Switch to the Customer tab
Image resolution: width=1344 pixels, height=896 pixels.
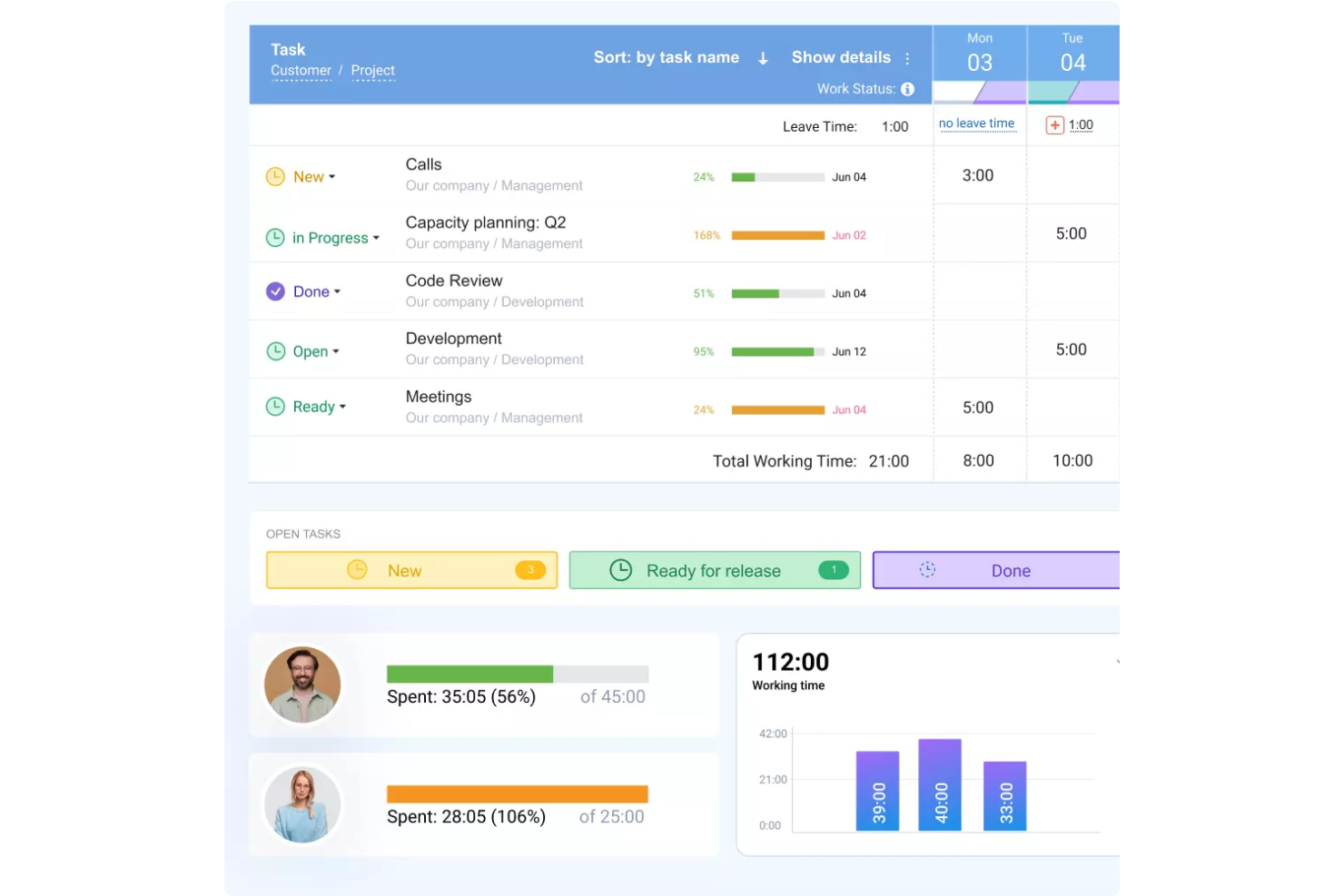tap(301, 70)
